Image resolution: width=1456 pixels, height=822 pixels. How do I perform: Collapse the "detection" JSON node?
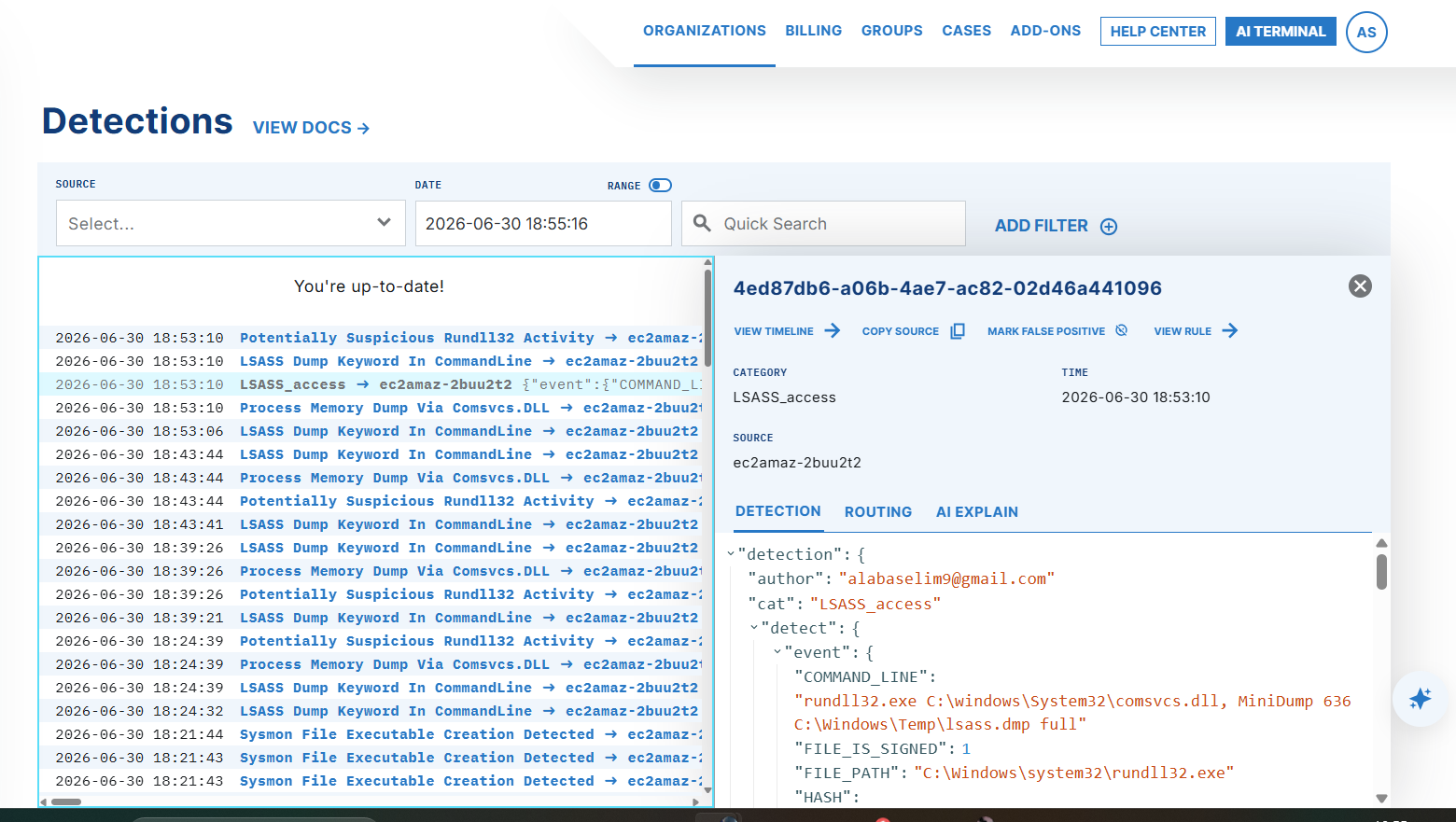(731, 554)
